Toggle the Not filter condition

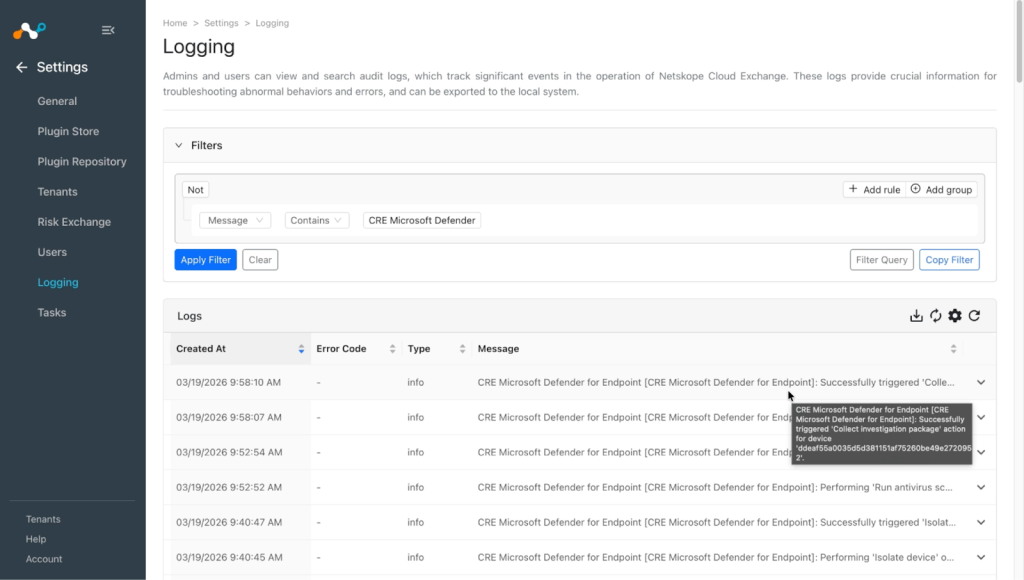195,189
